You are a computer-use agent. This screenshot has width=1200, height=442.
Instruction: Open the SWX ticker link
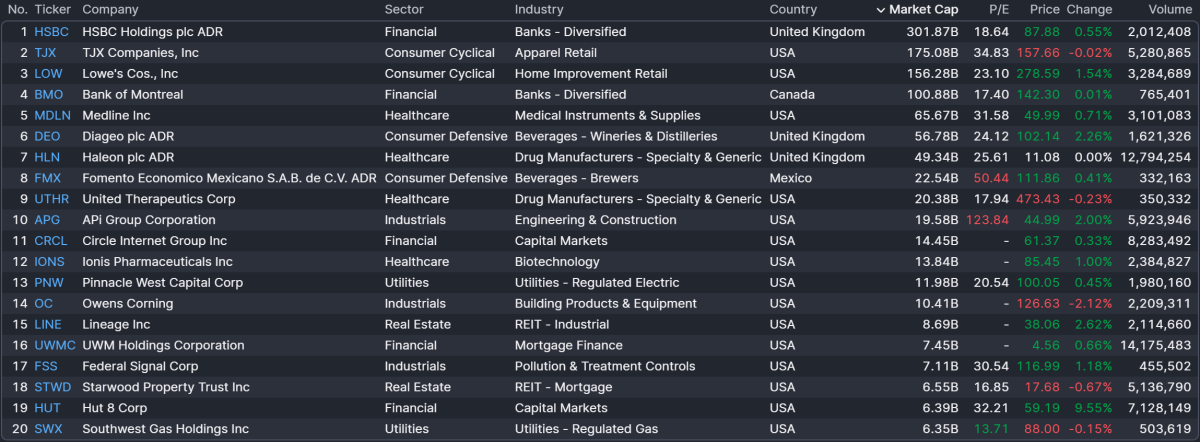click(48, 429)
